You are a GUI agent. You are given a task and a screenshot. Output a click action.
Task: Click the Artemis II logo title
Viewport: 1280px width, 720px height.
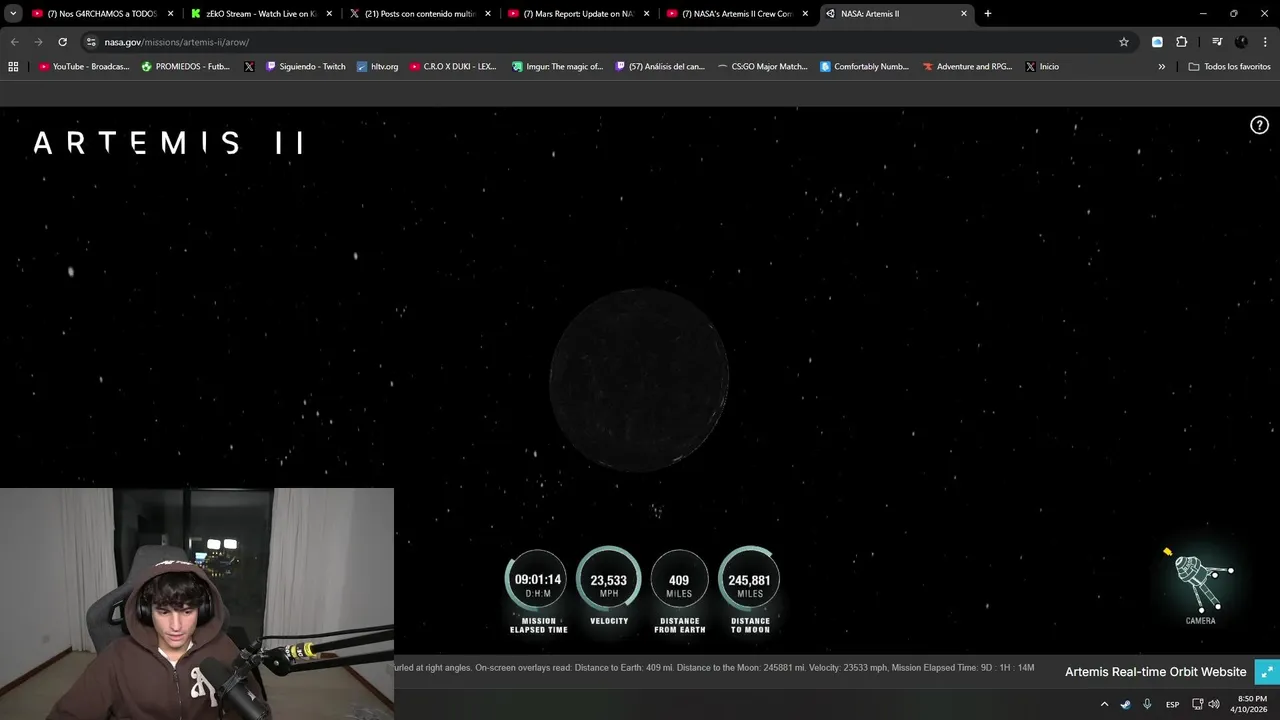pyautogui.click(x=168, y=143)
